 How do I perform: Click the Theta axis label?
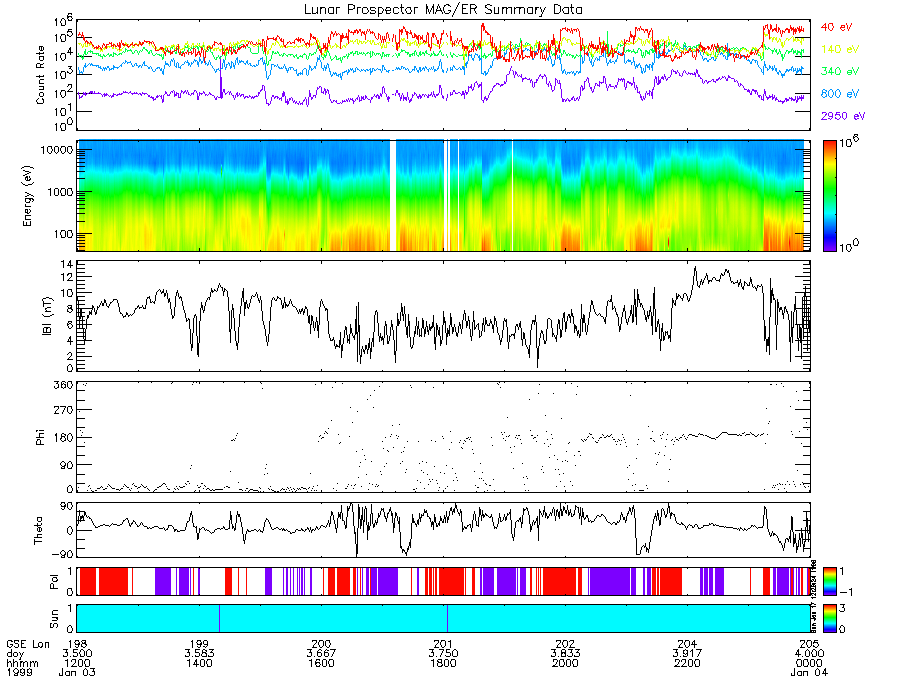[x=38, y=530]
